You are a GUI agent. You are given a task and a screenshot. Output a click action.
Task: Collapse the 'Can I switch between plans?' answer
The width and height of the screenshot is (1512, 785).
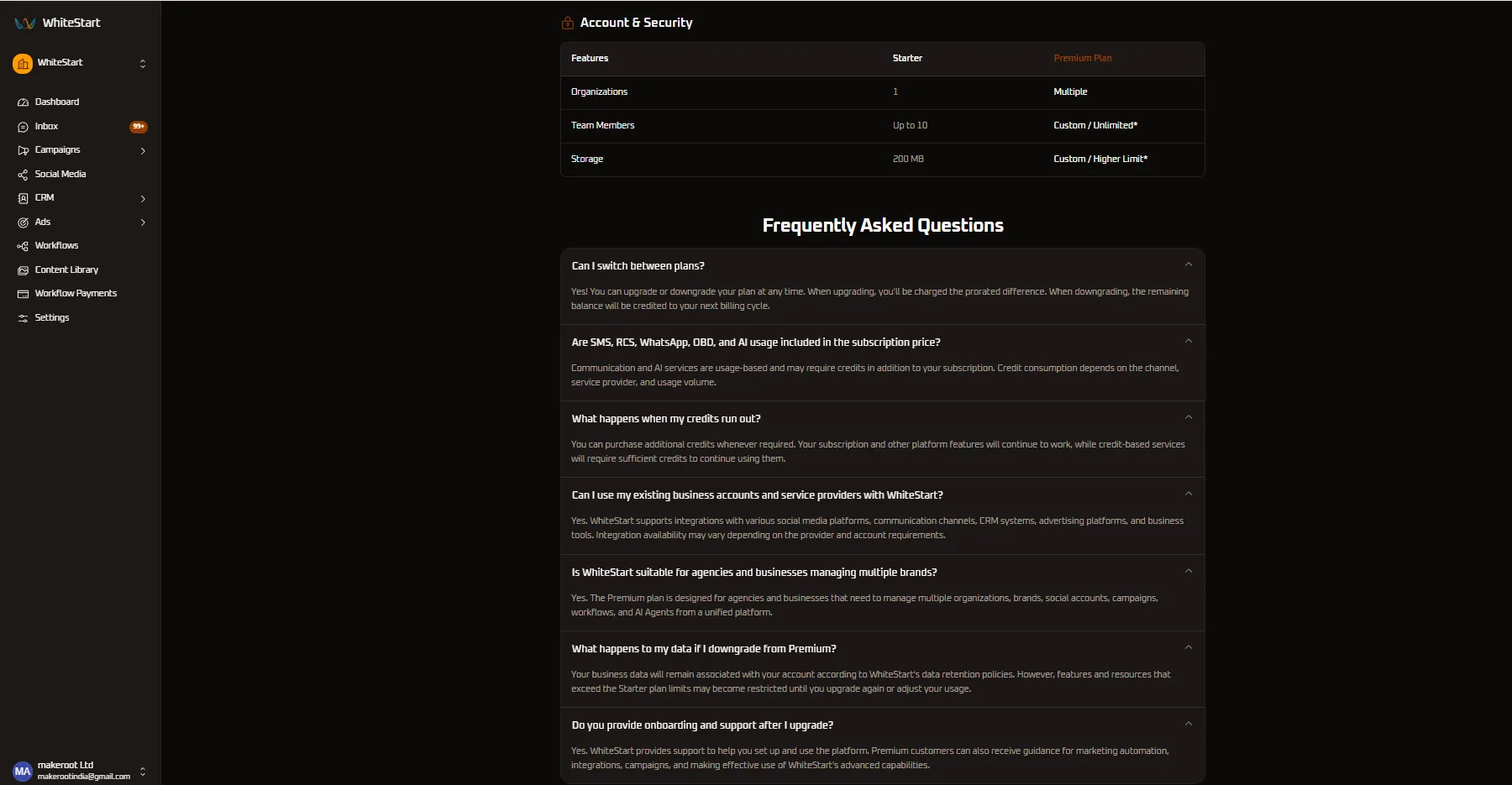point(1188,264)
